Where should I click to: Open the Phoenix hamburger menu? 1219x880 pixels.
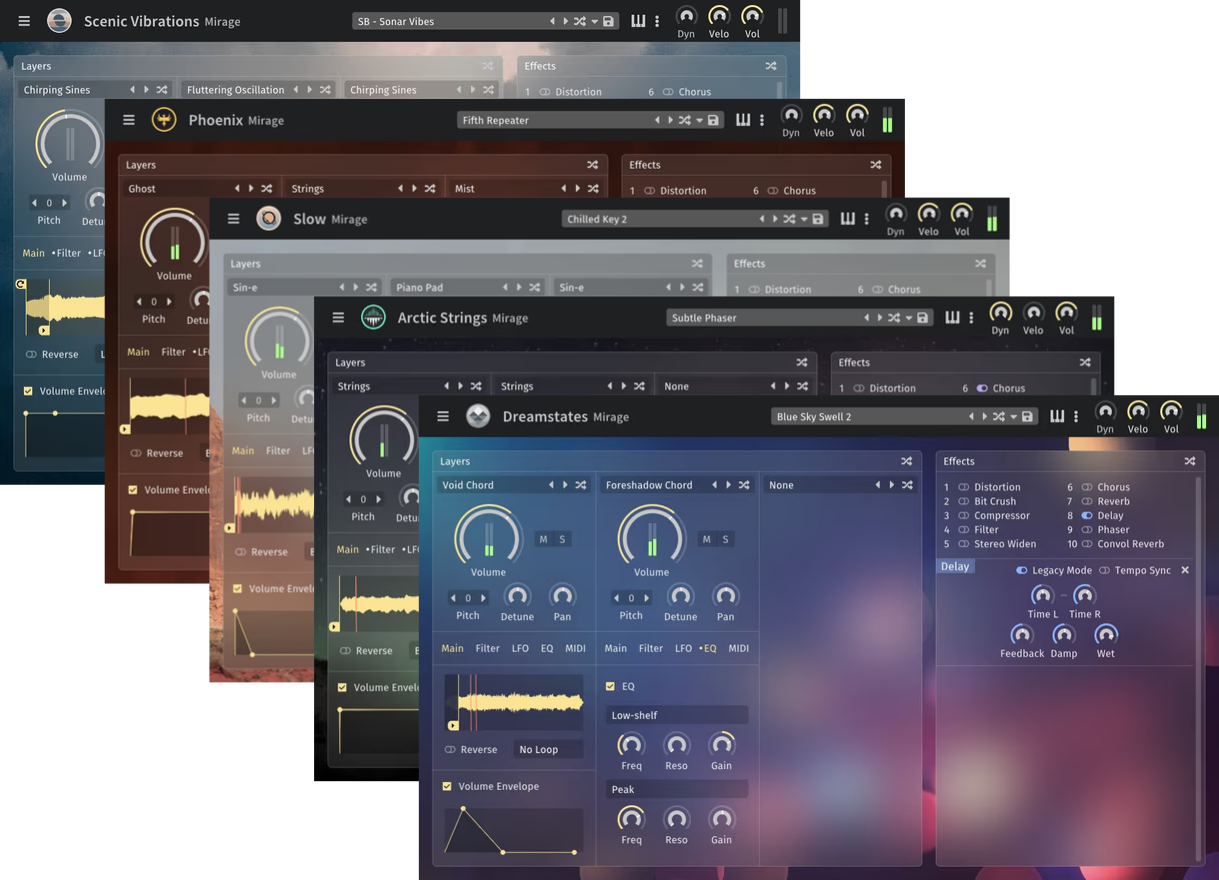(129, 120)
